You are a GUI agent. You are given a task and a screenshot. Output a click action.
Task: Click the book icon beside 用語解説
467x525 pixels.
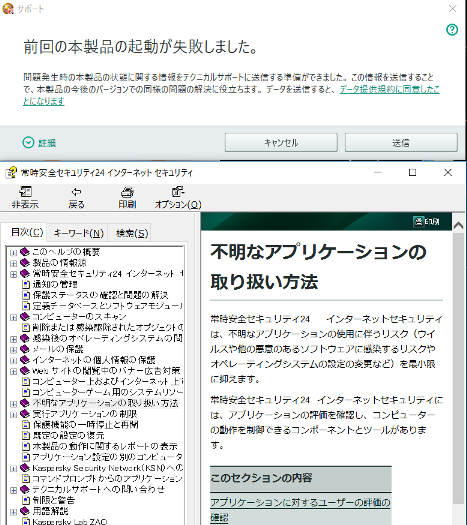(25, 511)
